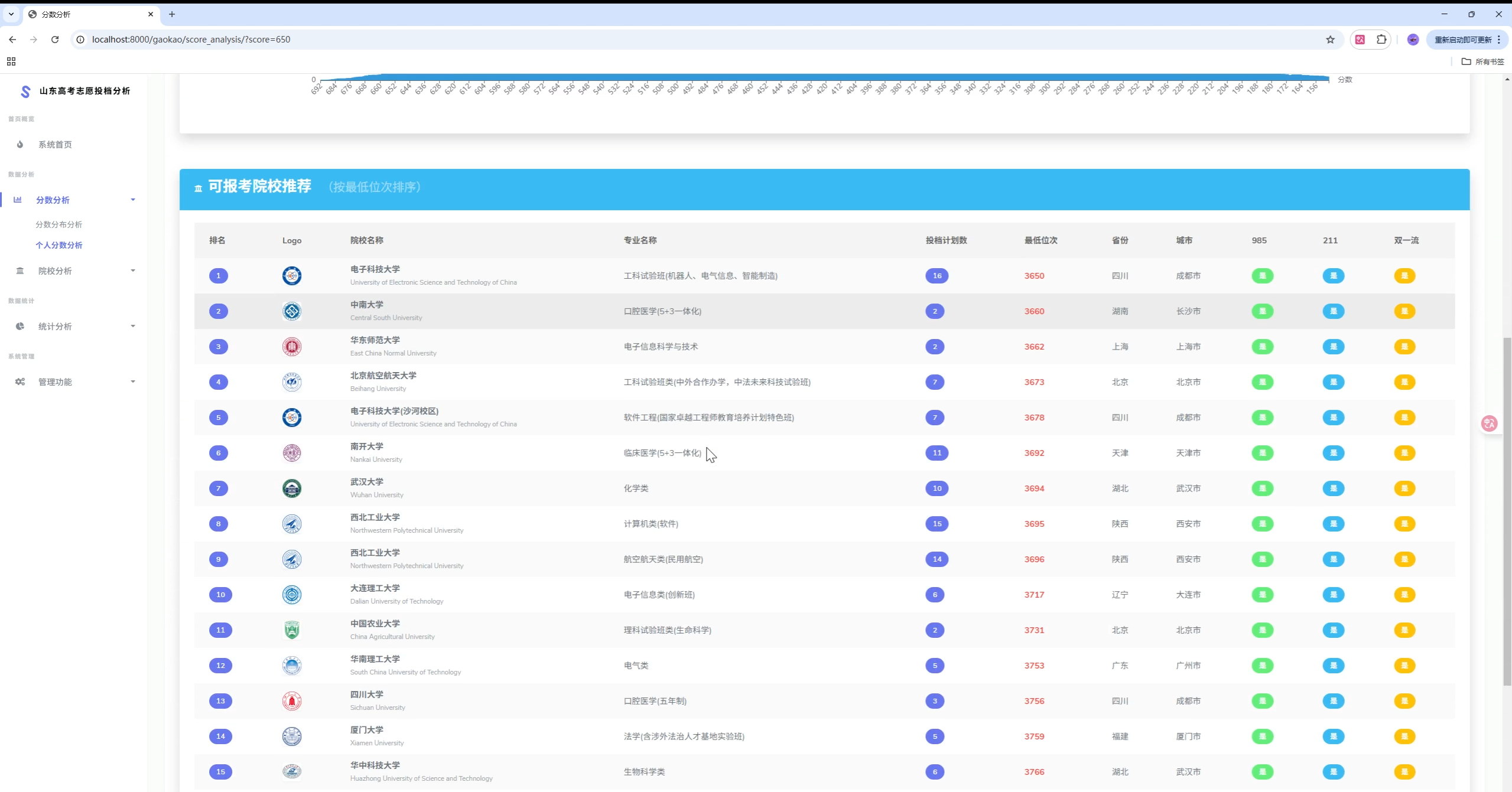Click the site logo beside 山东高考志愿投档分析

click(x=25, y=91)
